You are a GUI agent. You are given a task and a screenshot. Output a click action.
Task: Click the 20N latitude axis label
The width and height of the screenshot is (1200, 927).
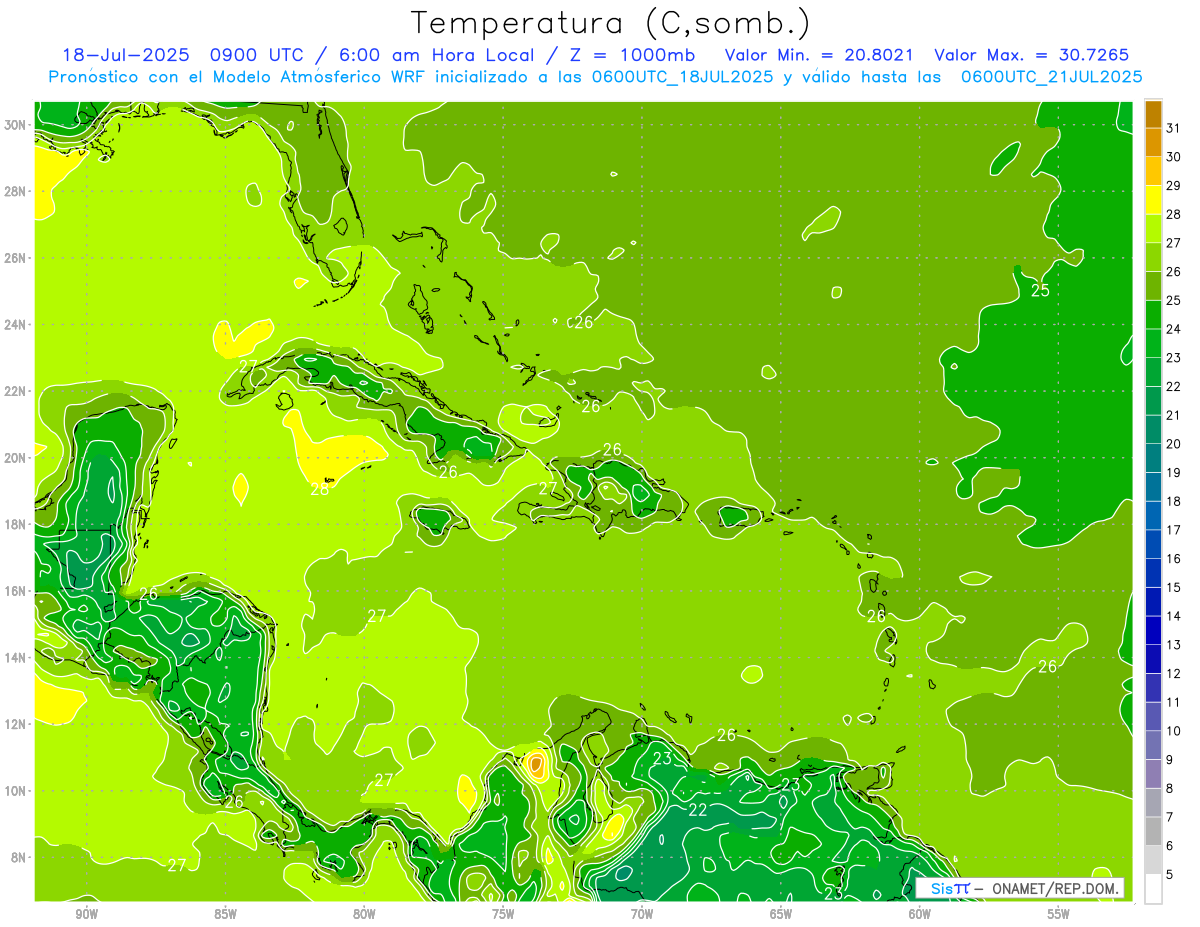pyautogui.click(x=17, y=457)
